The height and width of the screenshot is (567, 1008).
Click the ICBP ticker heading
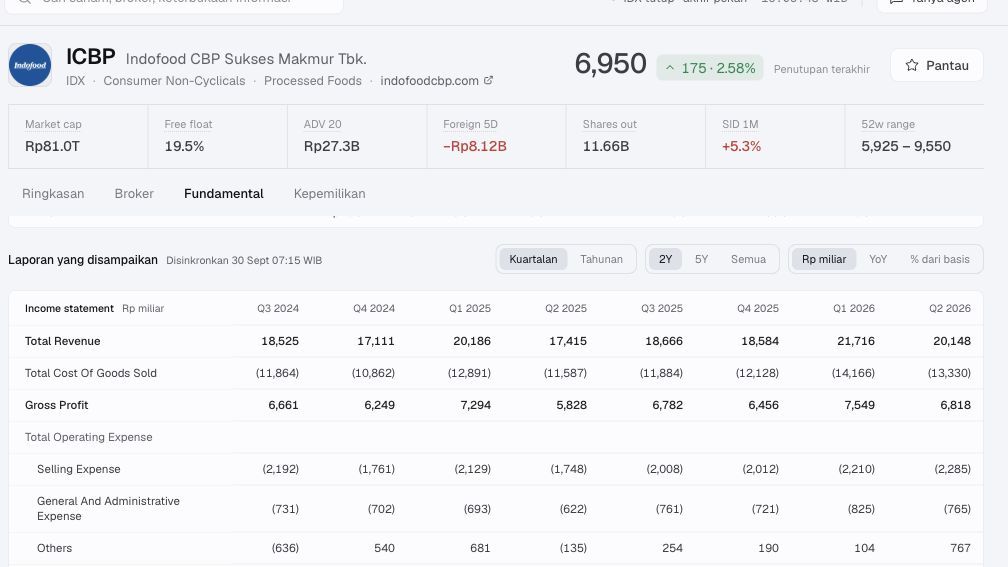pos(91,57)
